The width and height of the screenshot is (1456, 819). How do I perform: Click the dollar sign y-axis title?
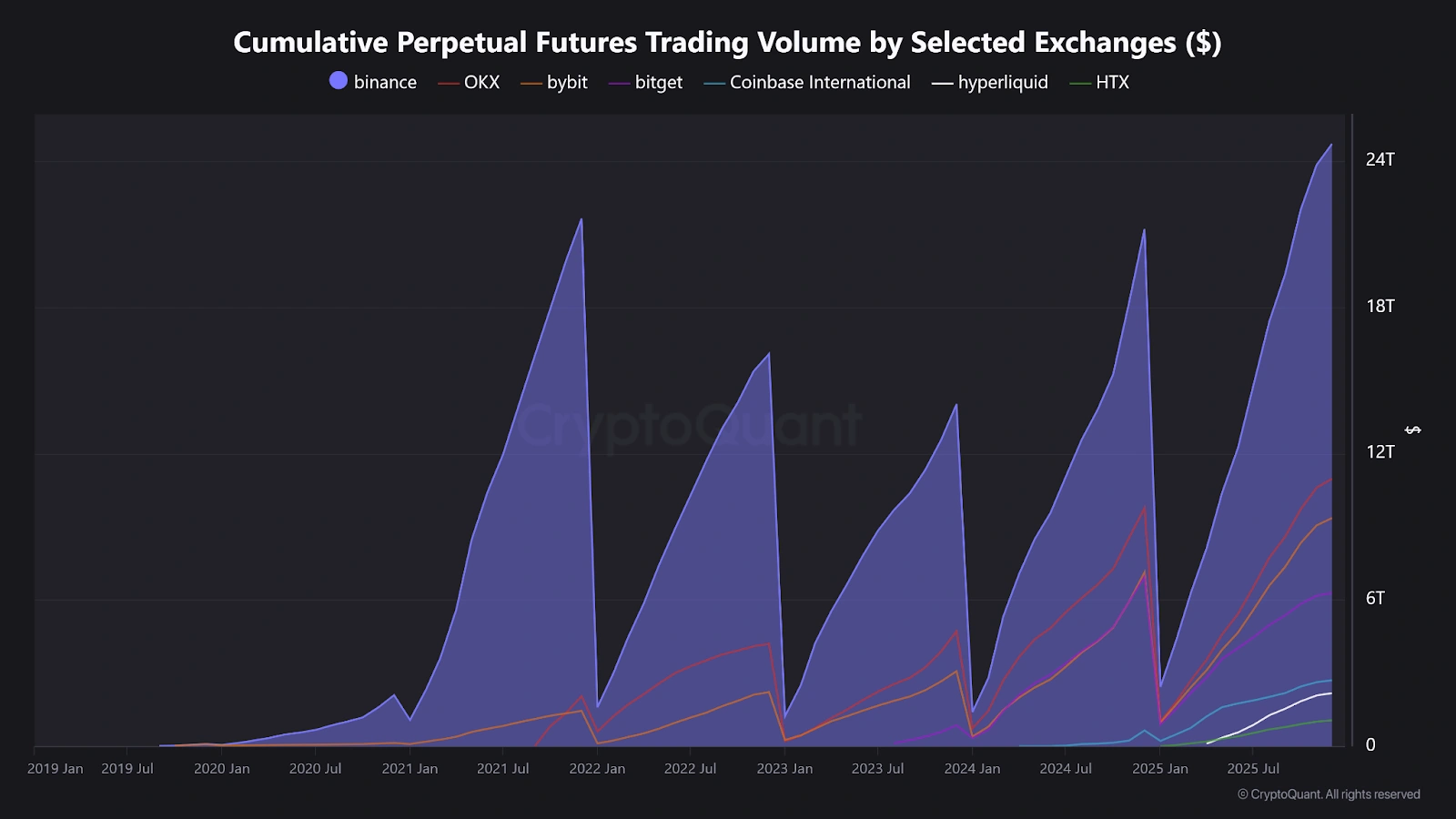click(x=1413, y=430)
